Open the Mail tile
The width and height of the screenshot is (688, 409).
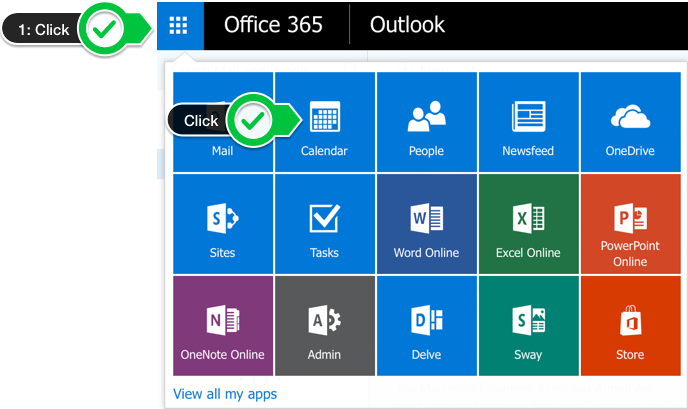click(223, 122)
